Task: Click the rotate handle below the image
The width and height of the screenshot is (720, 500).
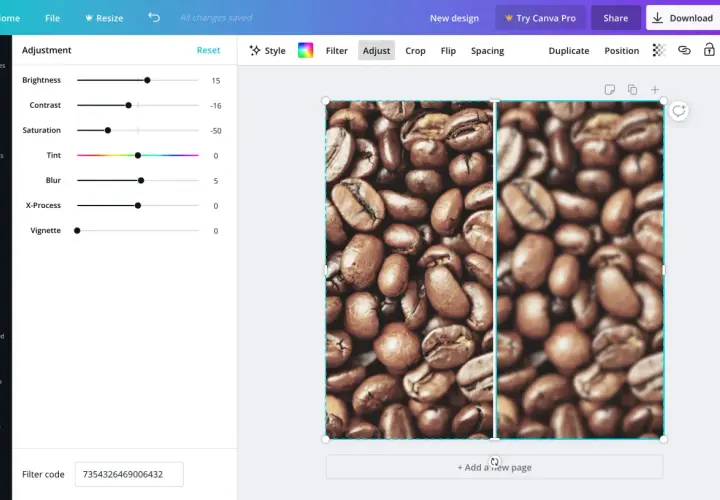Action: coord(494,461)
